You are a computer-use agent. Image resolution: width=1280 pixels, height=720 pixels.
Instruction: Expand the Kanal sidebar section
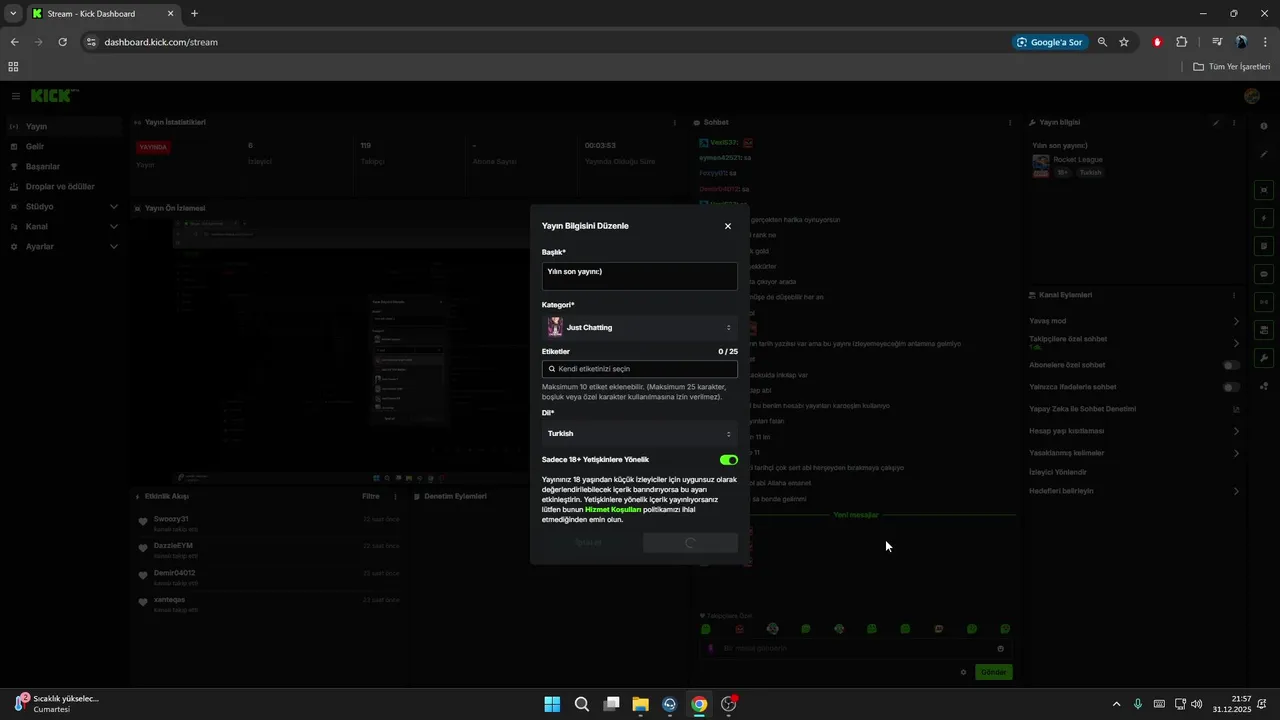63,227
